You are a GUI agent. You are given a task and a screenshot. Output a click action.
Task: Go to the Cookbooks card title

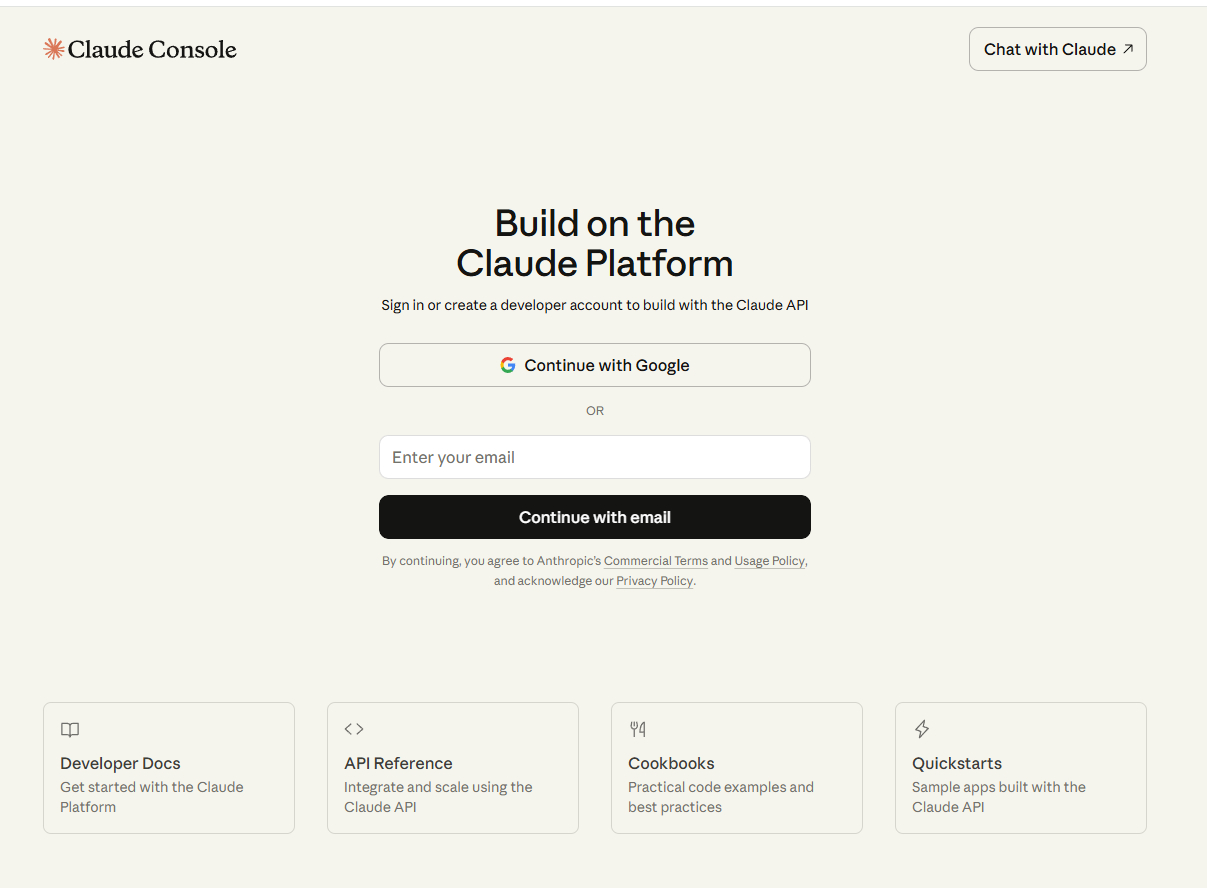point(671,763)
